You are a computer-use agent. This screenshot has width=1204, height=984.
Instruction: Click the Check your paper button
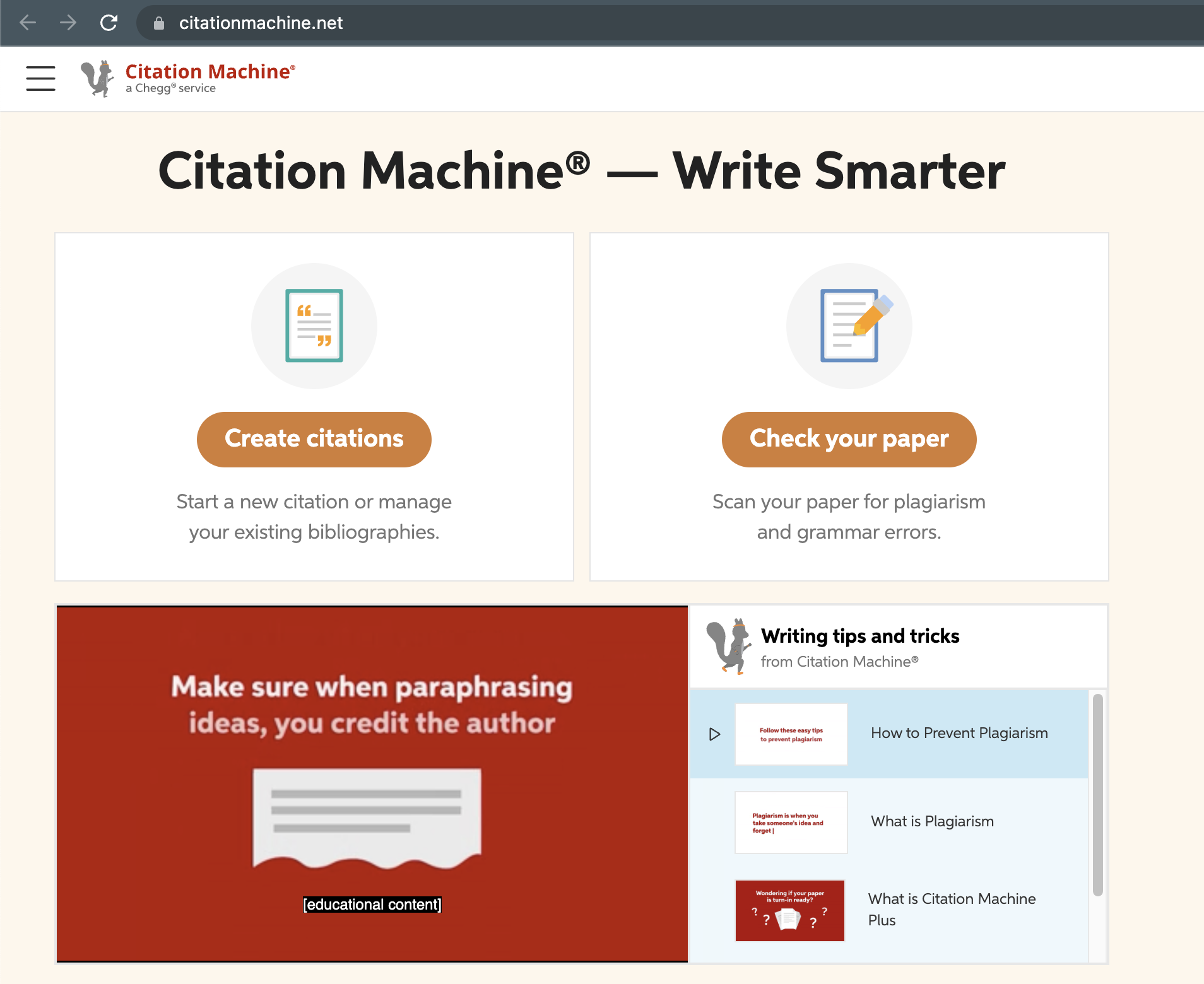pyautogui.click(x=849, y=440)
